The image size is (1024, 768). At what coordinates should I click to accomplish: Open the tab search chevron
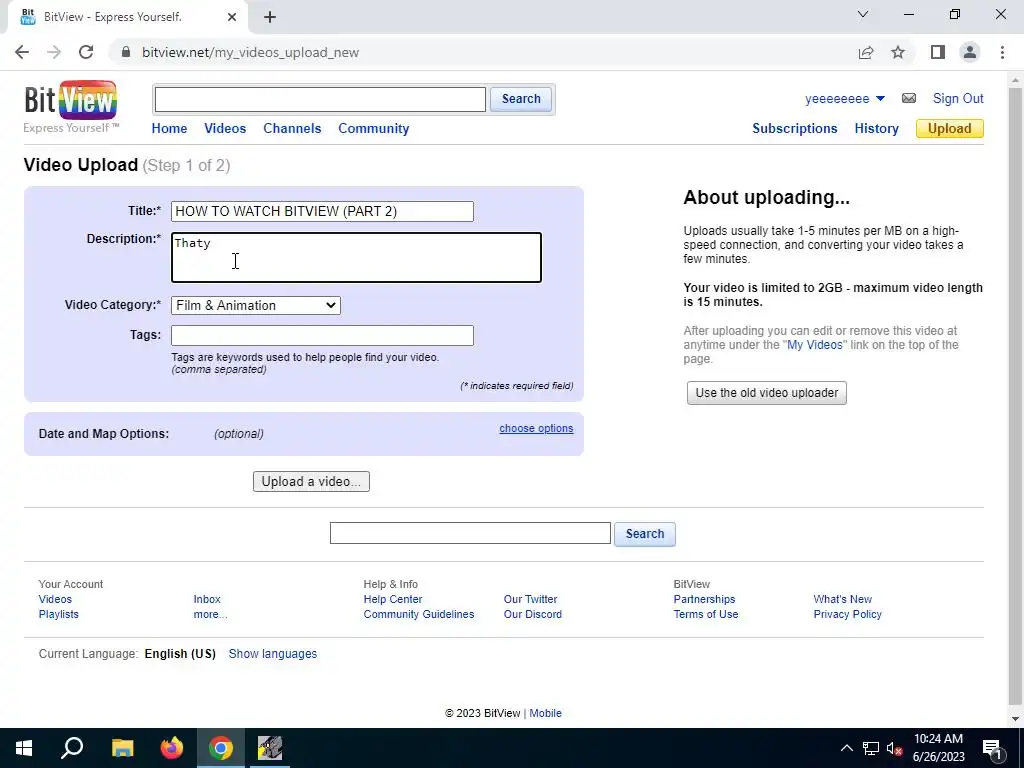coord(863,14)
